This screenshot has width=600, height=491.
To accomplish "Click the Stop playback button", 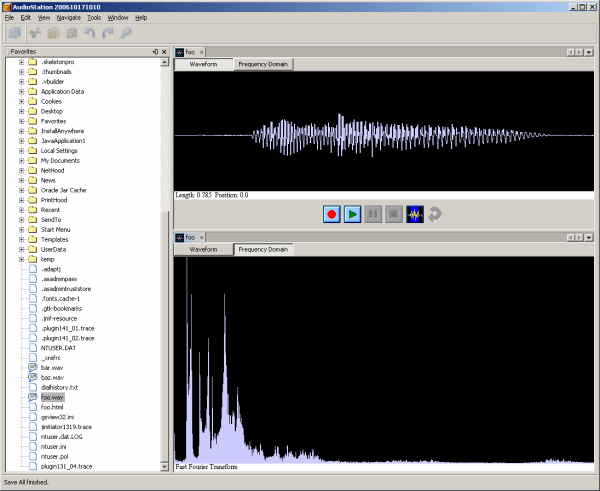I will click(x=394, y=213).
